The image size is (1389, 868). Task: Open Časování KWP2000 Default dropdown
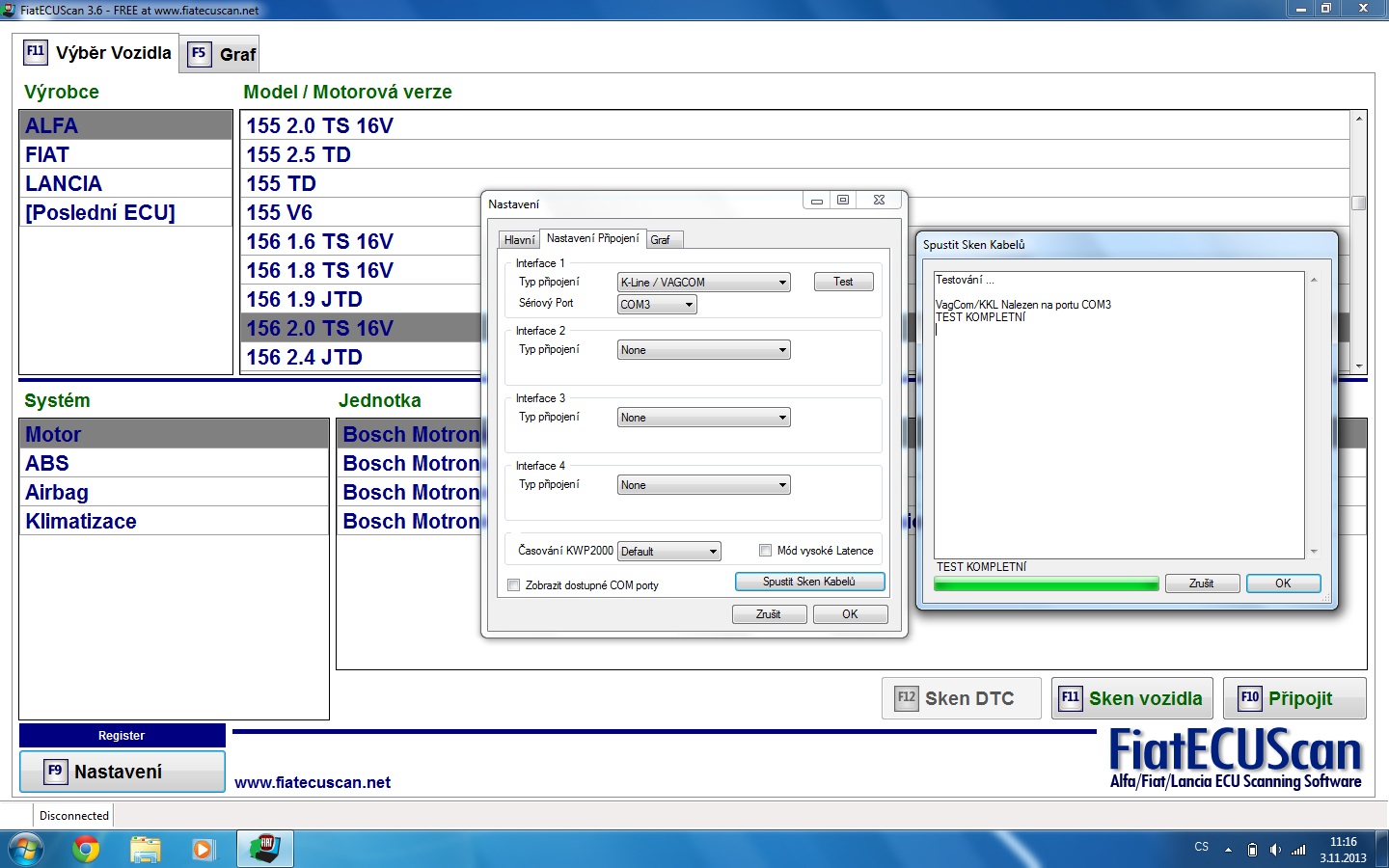pyautogui.click(x=669, y=552)
